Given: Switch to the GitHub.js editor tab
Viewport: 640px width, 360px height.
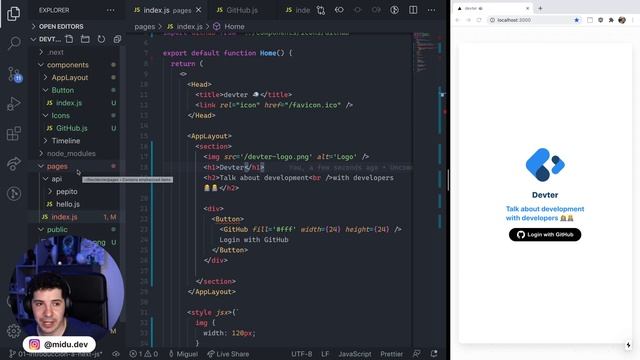Looking at the screenshot, I should pos(241,10).
